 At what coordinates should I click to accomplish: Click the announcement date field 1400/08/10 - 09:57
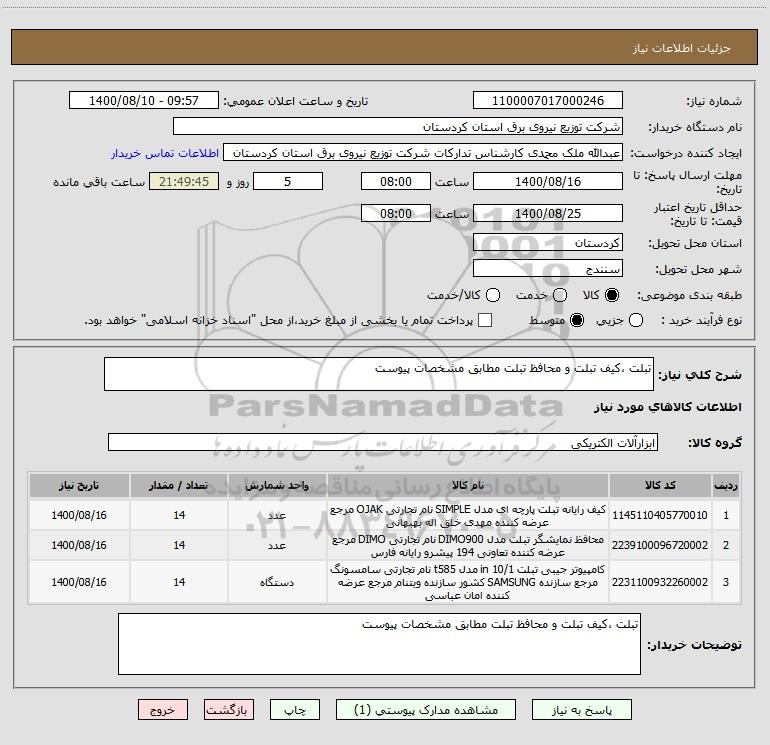[144, 100]
